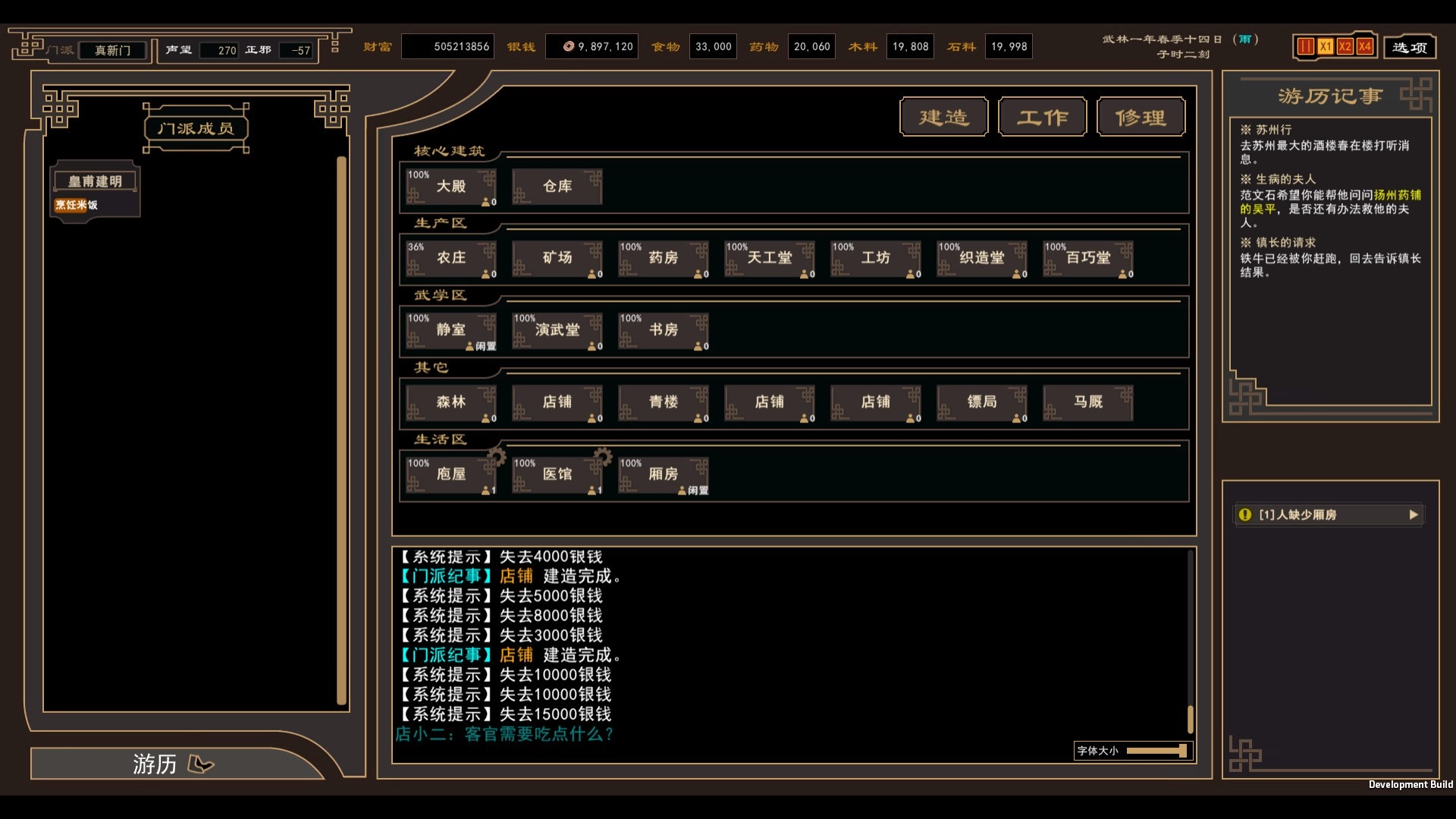Set game speed to X2
1456x819 pixels.
[x=1345, y=47]
